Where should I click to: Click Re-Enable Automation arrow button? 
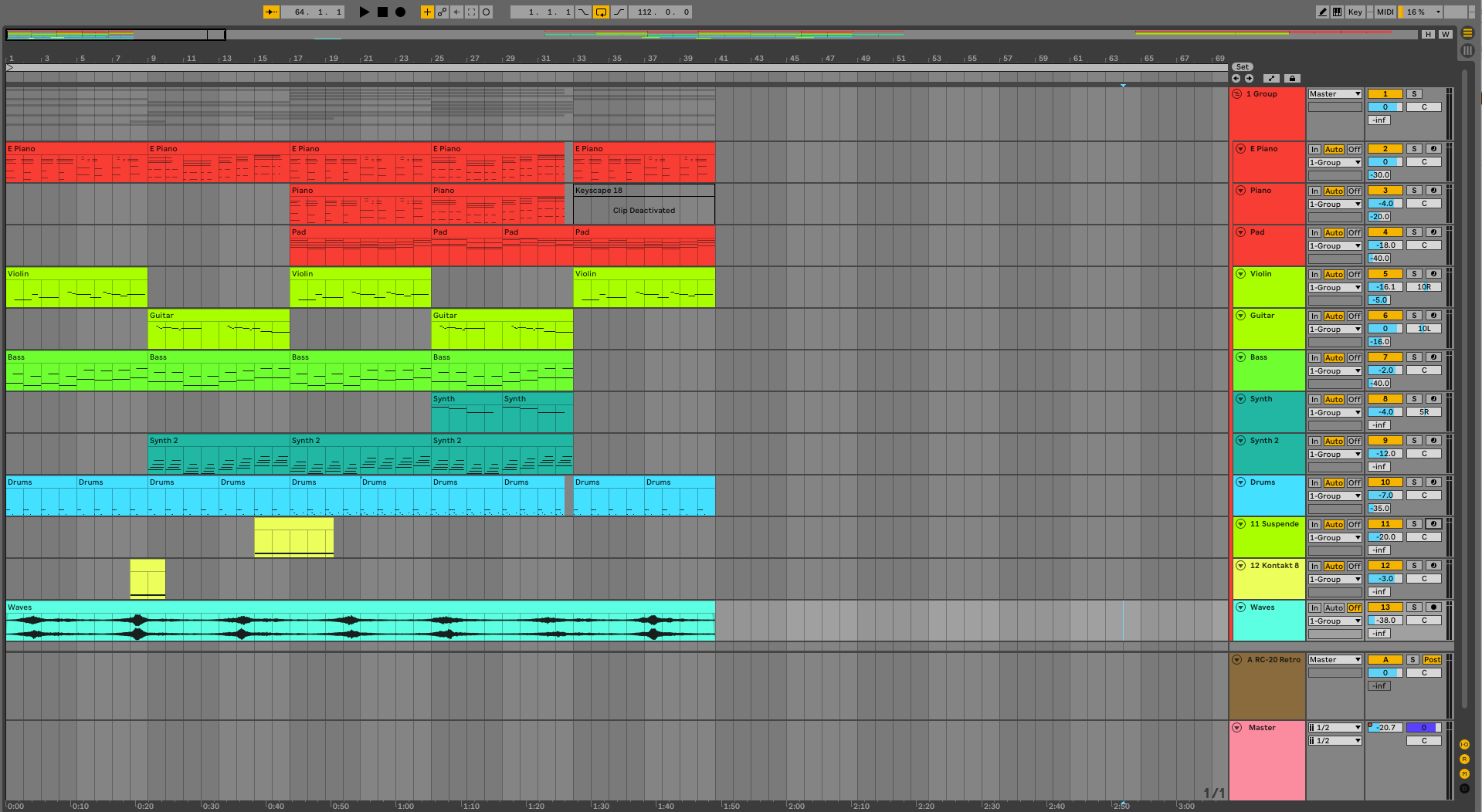456,12
